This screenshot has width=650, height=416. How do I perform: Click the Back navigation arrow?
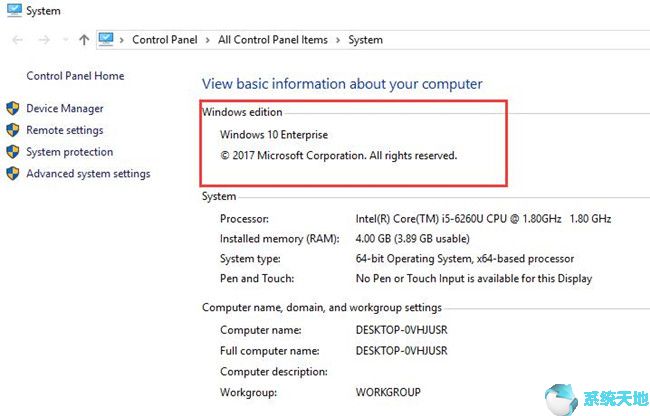click(17, 40)
